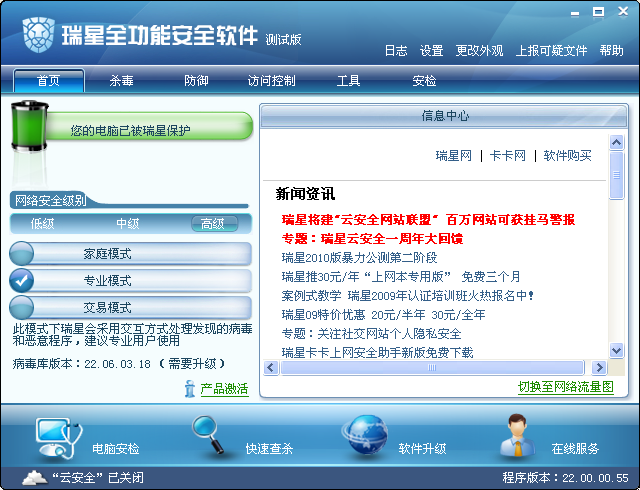Image resolution: width=640 pixels, height=490 pixels.
Task: Select 家庭模式 mode radio
Action: 21,254
